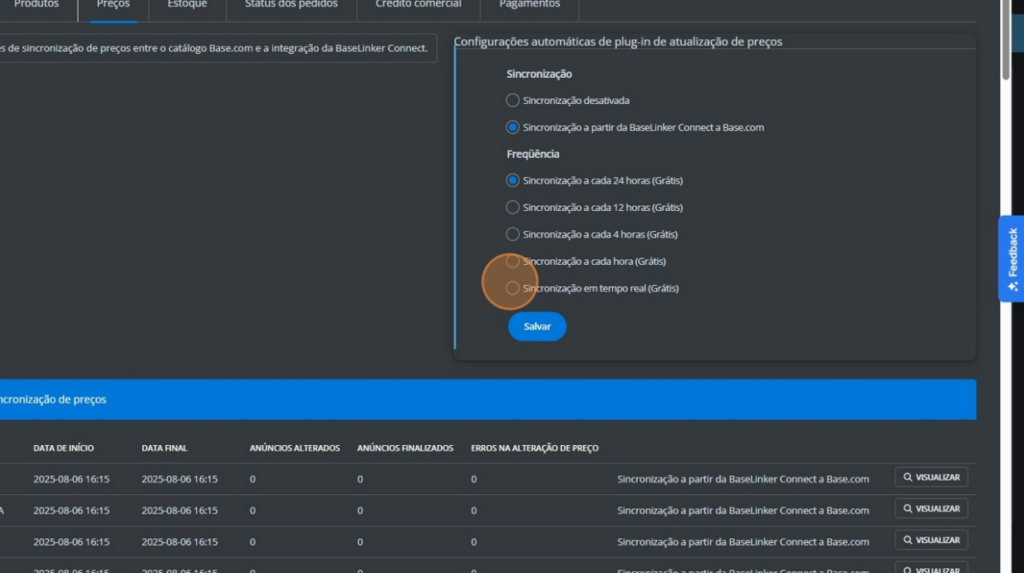Click the Salvar button

point(537,326)
